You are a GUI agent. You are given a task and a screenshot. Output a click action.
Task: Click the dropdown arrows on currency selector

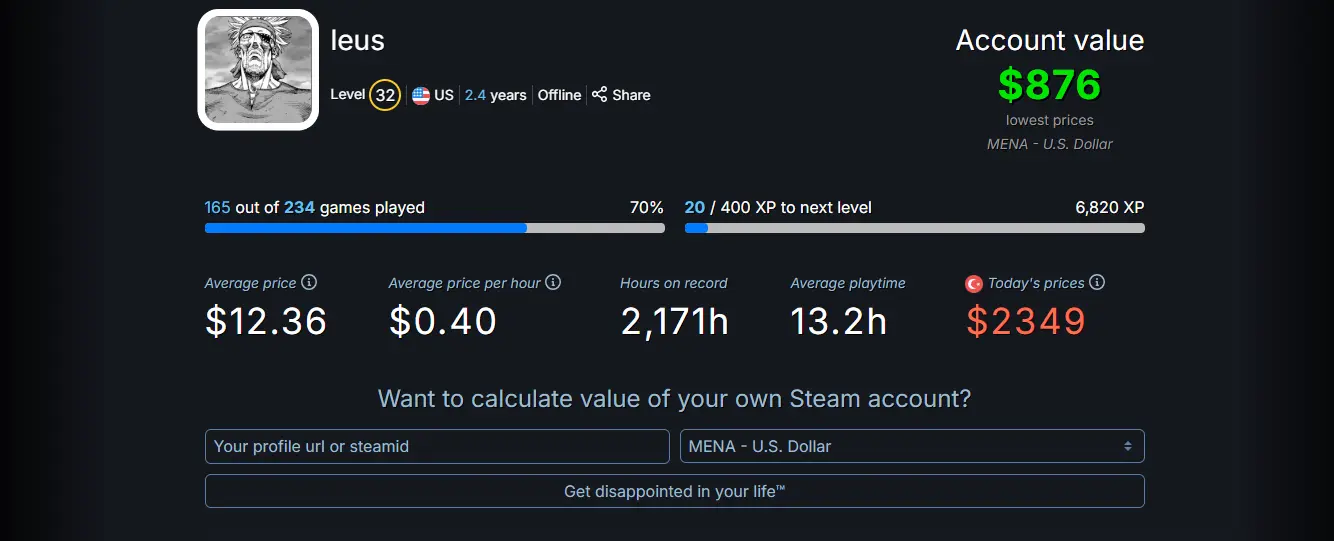[x=1127, y=446]
